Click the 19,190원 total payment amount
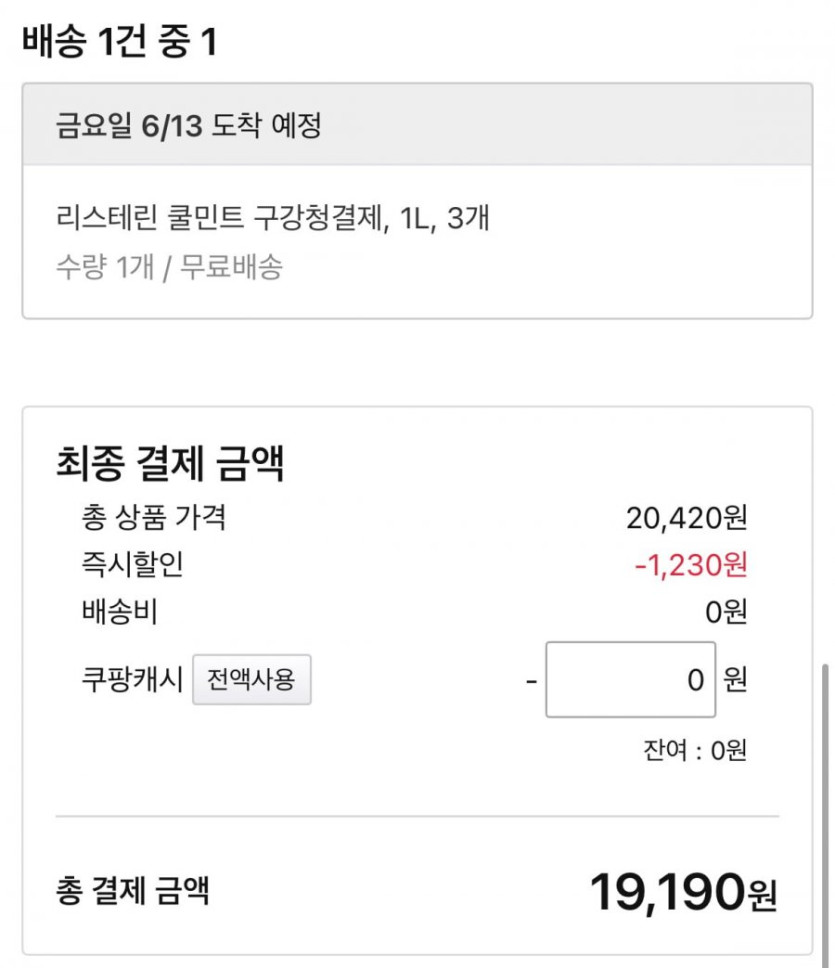835x968 pixels. [682, 892]
